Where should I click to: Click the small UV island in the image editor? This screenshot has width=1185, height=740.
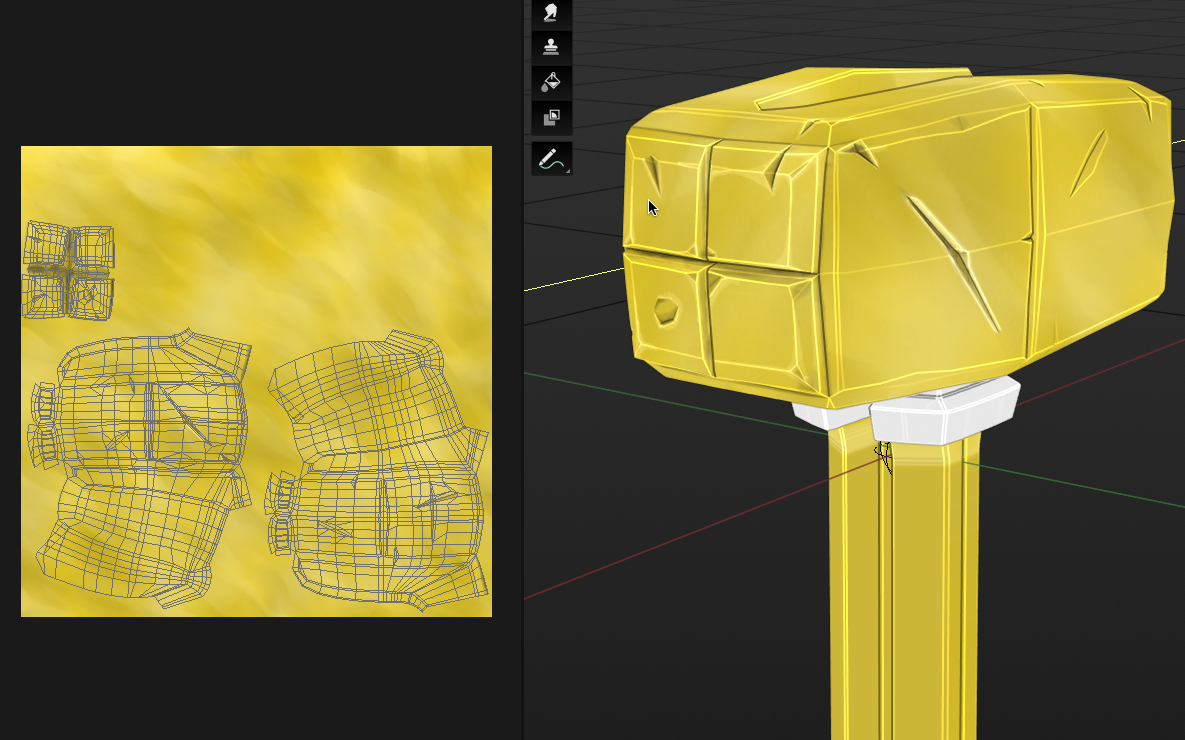coord(69,269)
